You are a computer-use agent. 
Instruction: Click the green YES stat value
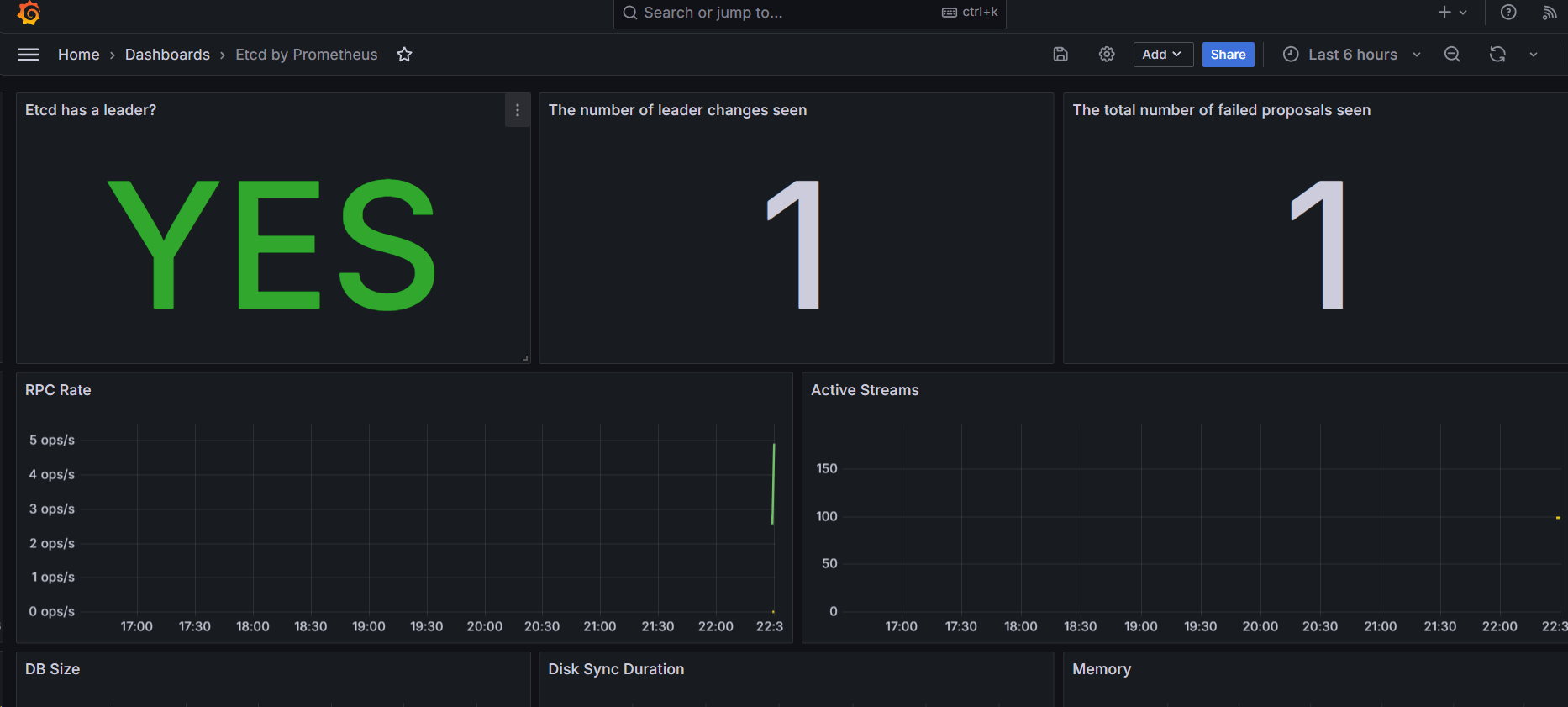(x=272, y=245)
